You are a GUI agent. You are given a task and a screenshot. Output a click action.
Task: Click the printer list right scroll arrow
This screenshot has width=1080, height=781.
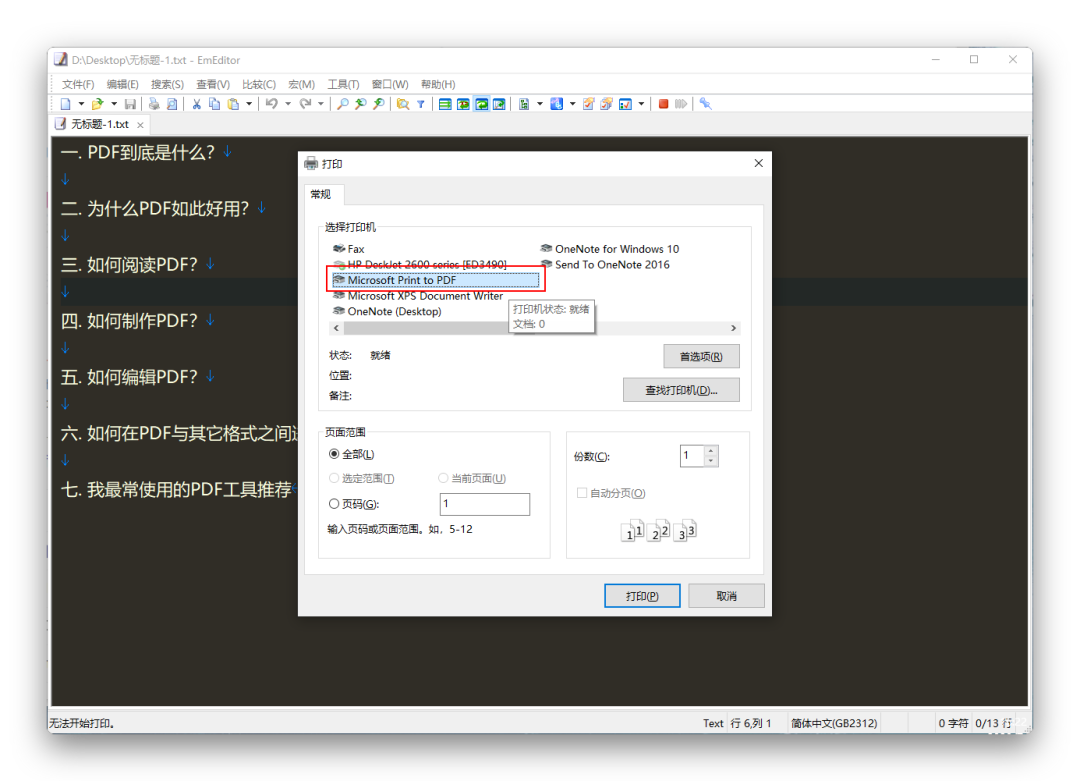click(x=734, y=328)
